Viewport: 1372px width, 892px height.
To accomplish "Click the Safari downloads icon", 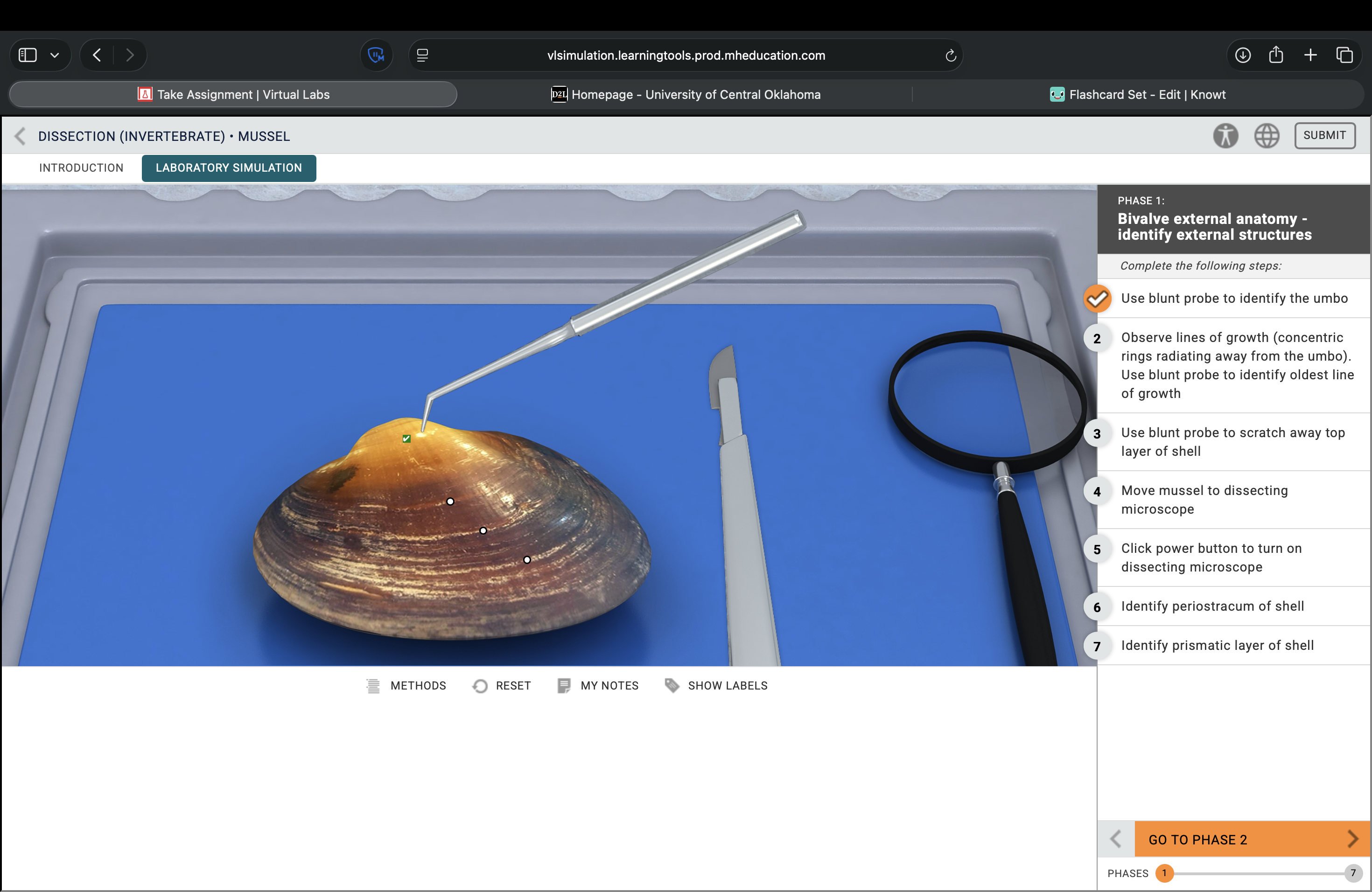I will 1243,56.
